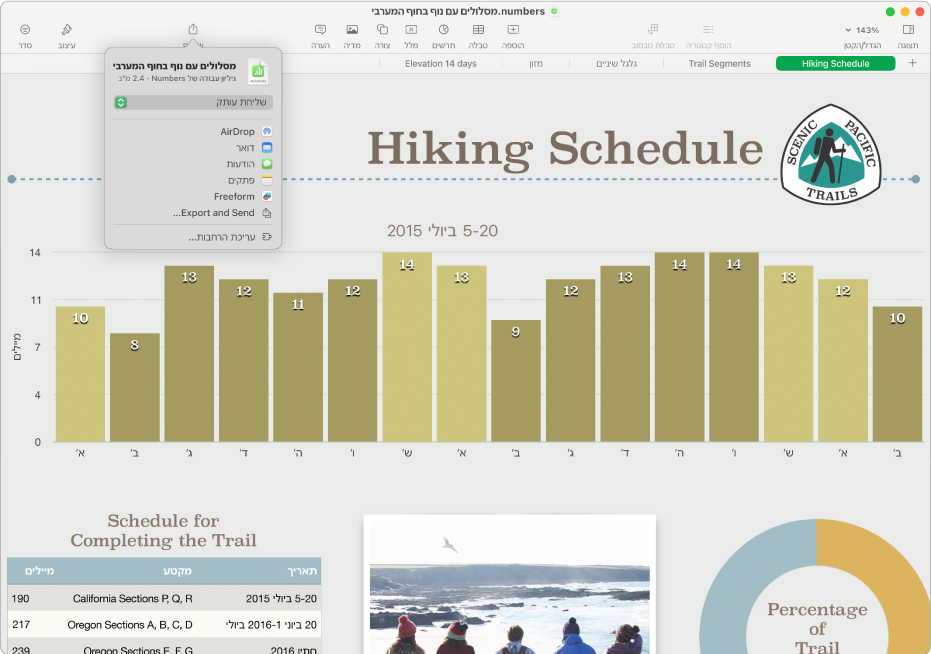
Task: Open the 143% zoom dropdown
Action: (862, 30)
